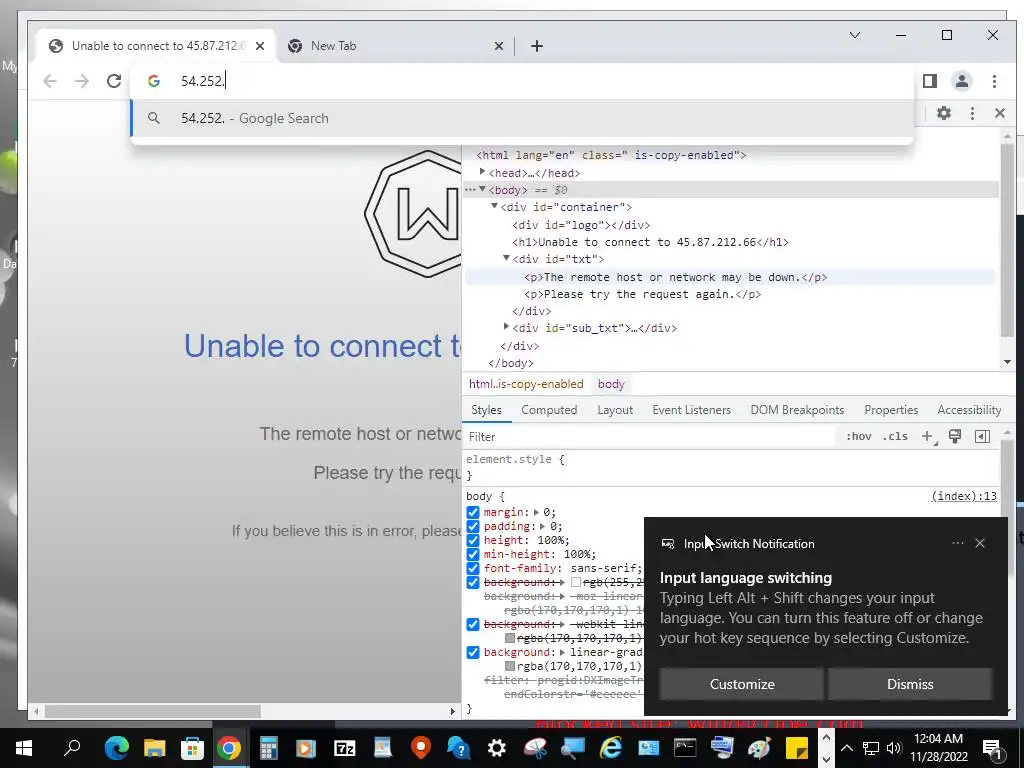Screen dimensions: 1024x768
Task: Open notification options ellipsis
Action: coord(958,543)
